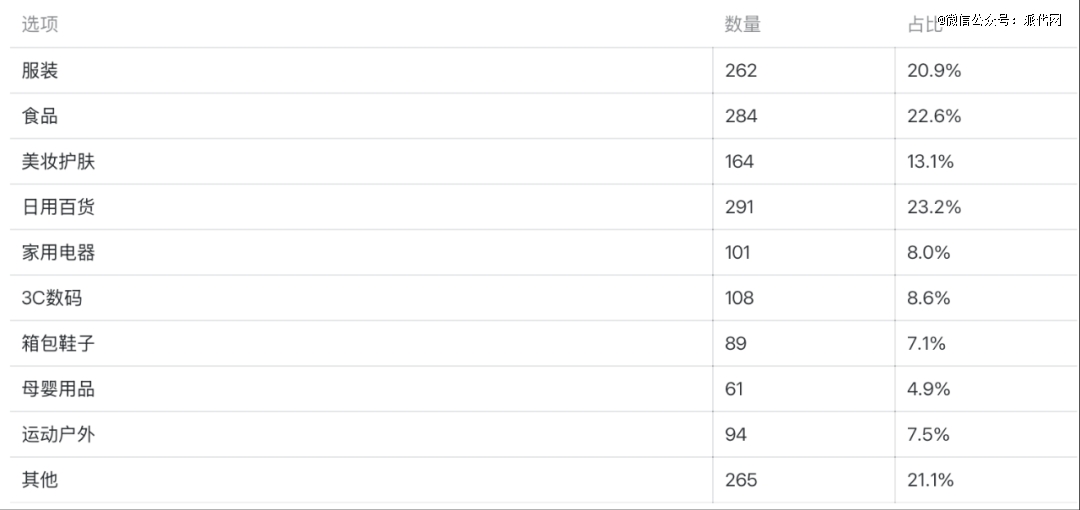This screenshot has height=510, width=1080.
Task: Click the 家用电器 row label
Action: click(58, 253)
